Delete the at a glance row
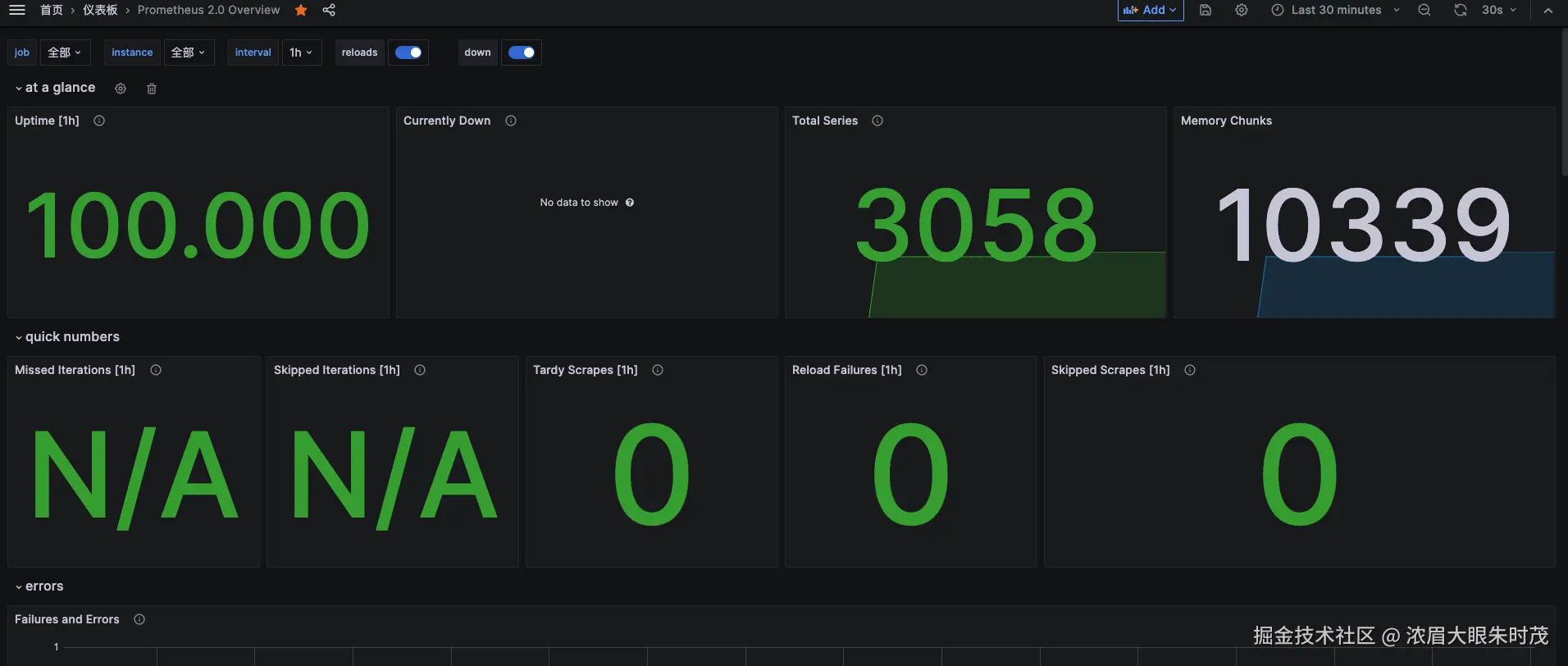The height and width of the screenshot is (666, 1568). click(x=152, y=89)
